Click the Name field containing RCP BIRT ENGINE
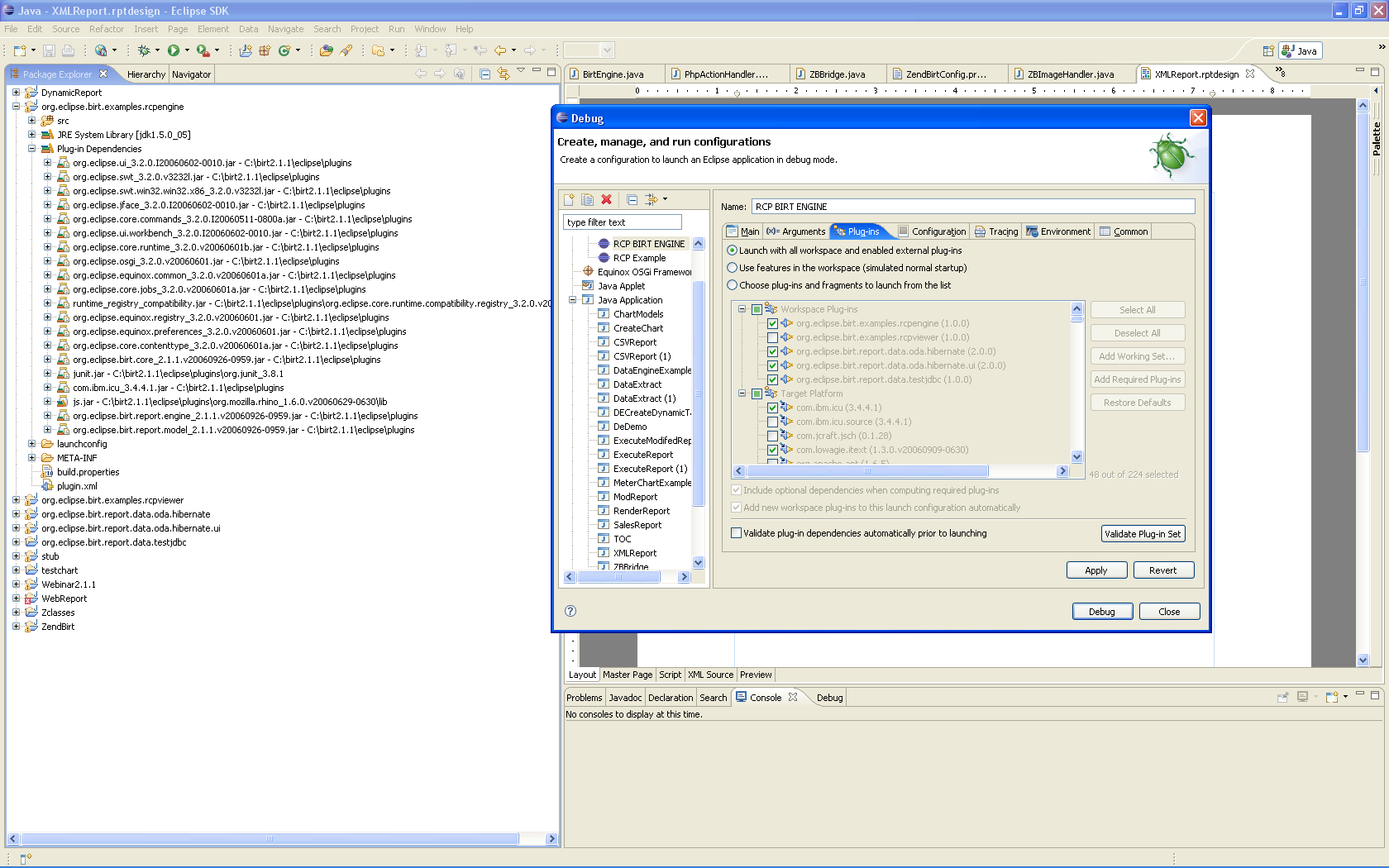 pos(973,207)
